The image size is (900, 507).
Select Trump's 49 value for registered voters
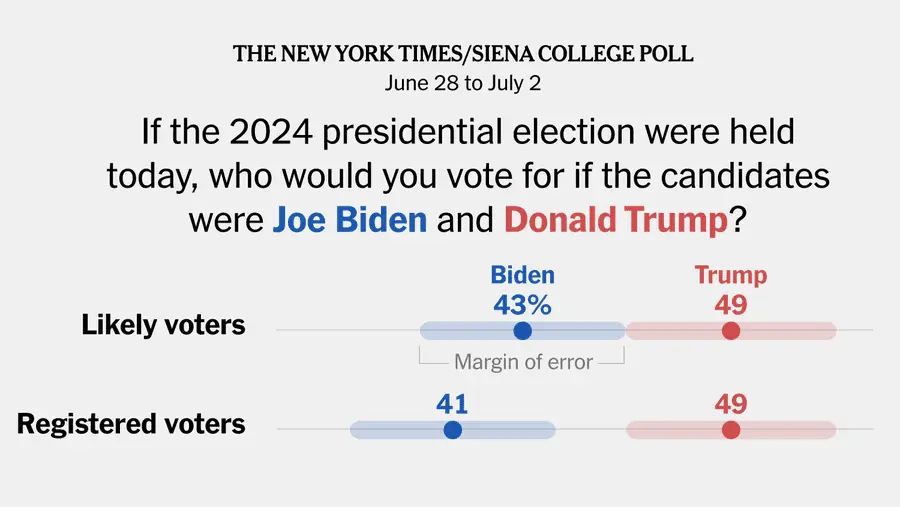tap(731, 404)
